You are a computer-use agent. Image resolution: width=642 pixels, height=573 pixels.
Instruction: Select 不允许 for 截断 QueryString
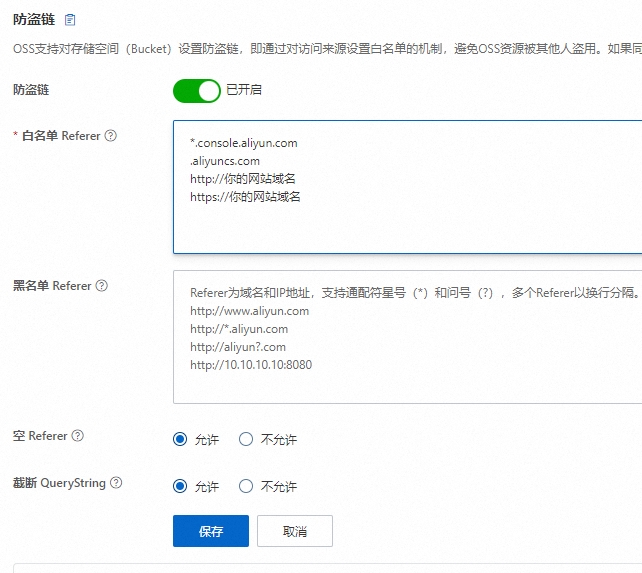(x=246, y=486)
